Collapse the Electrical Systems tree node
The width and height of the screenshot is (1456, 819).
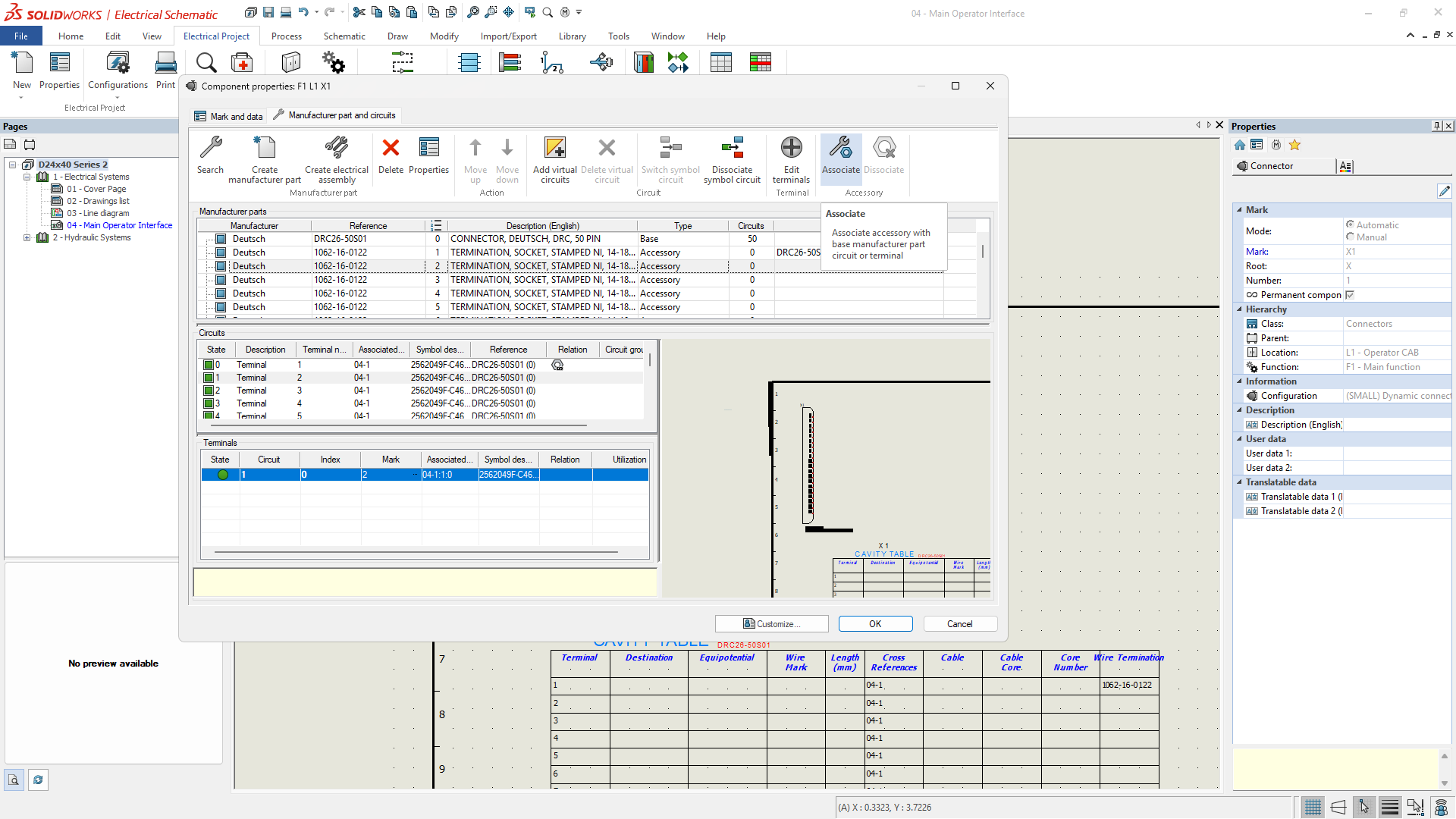[27, 177]
